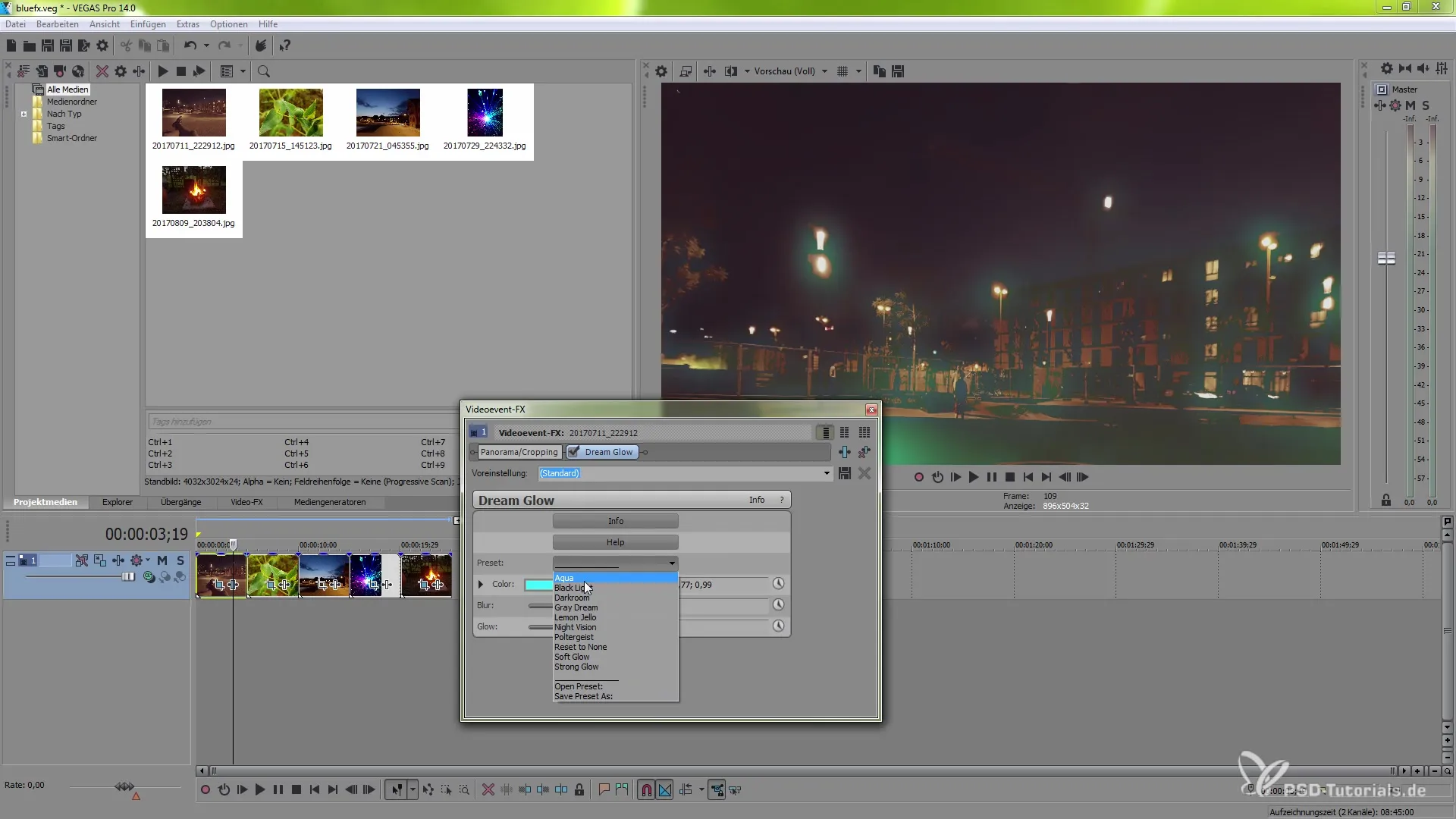Viewport: 1456px width, 819px height.
Task: Switch to the Übergänge tab
Action: (181, 502)
